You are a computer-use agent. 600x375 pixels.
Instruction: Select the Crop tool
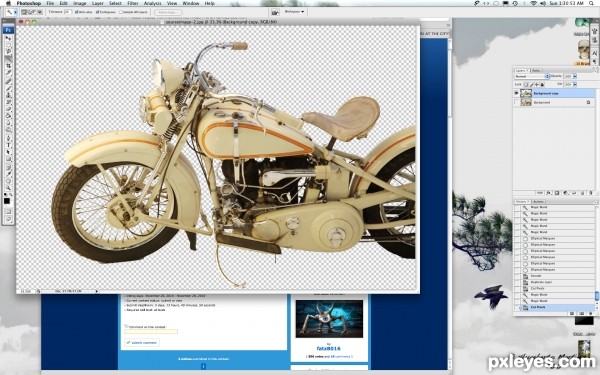(x=8, y=66)
